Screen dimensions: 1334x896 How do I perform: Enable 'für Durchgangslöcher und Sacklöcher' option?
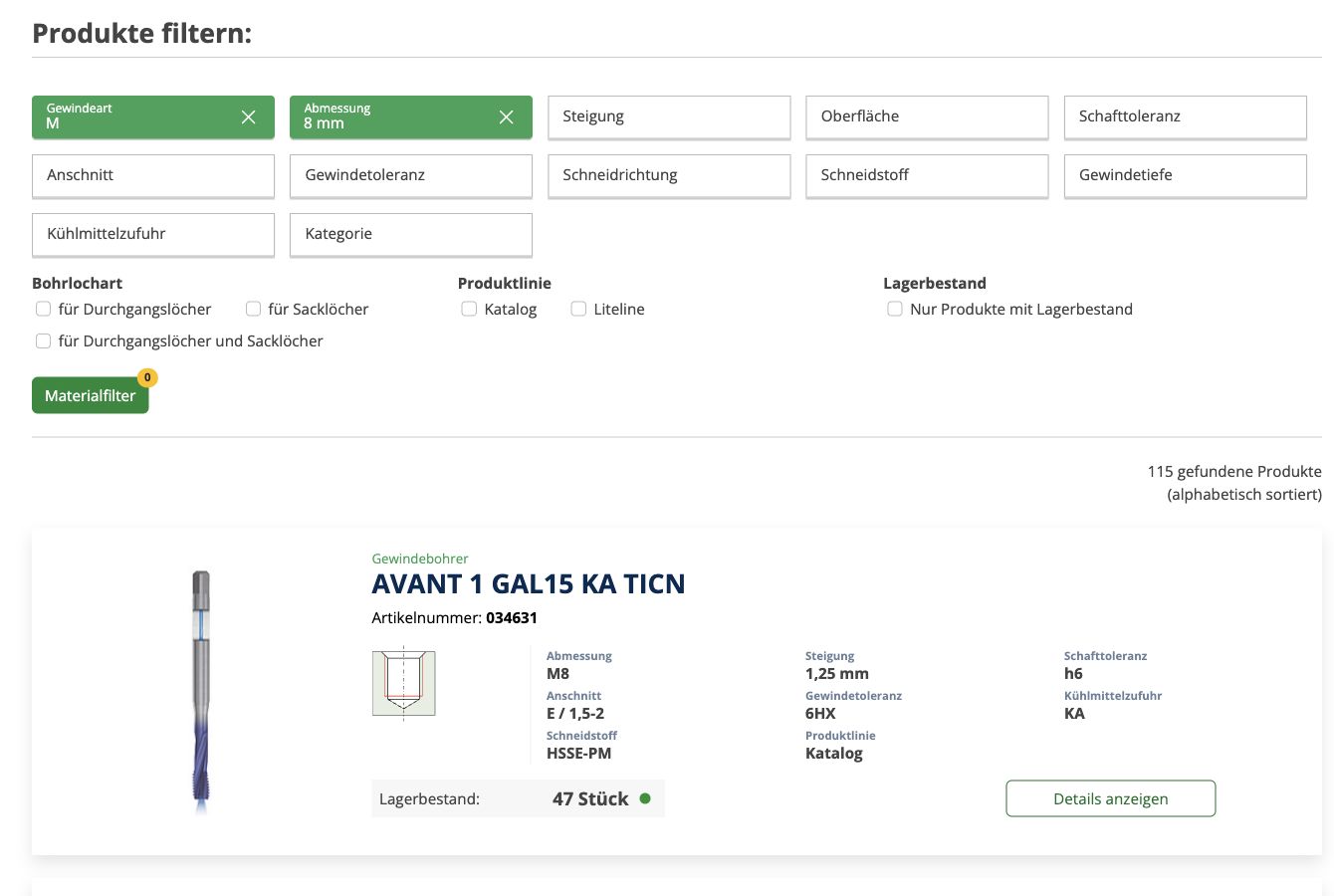tap(43, 340)
